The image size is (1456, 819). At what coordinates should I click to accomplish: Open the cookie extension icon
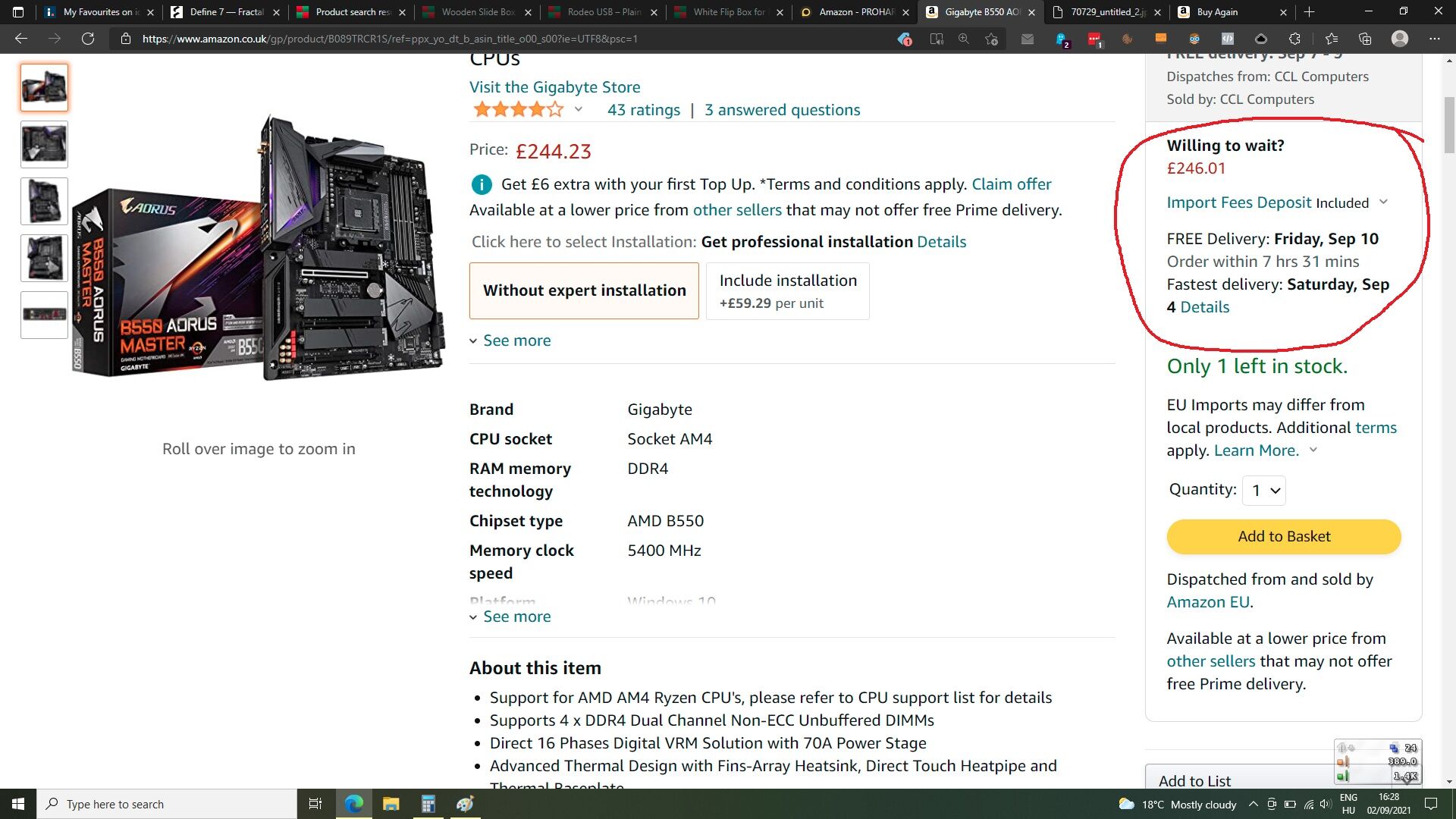coord(1128,39)
